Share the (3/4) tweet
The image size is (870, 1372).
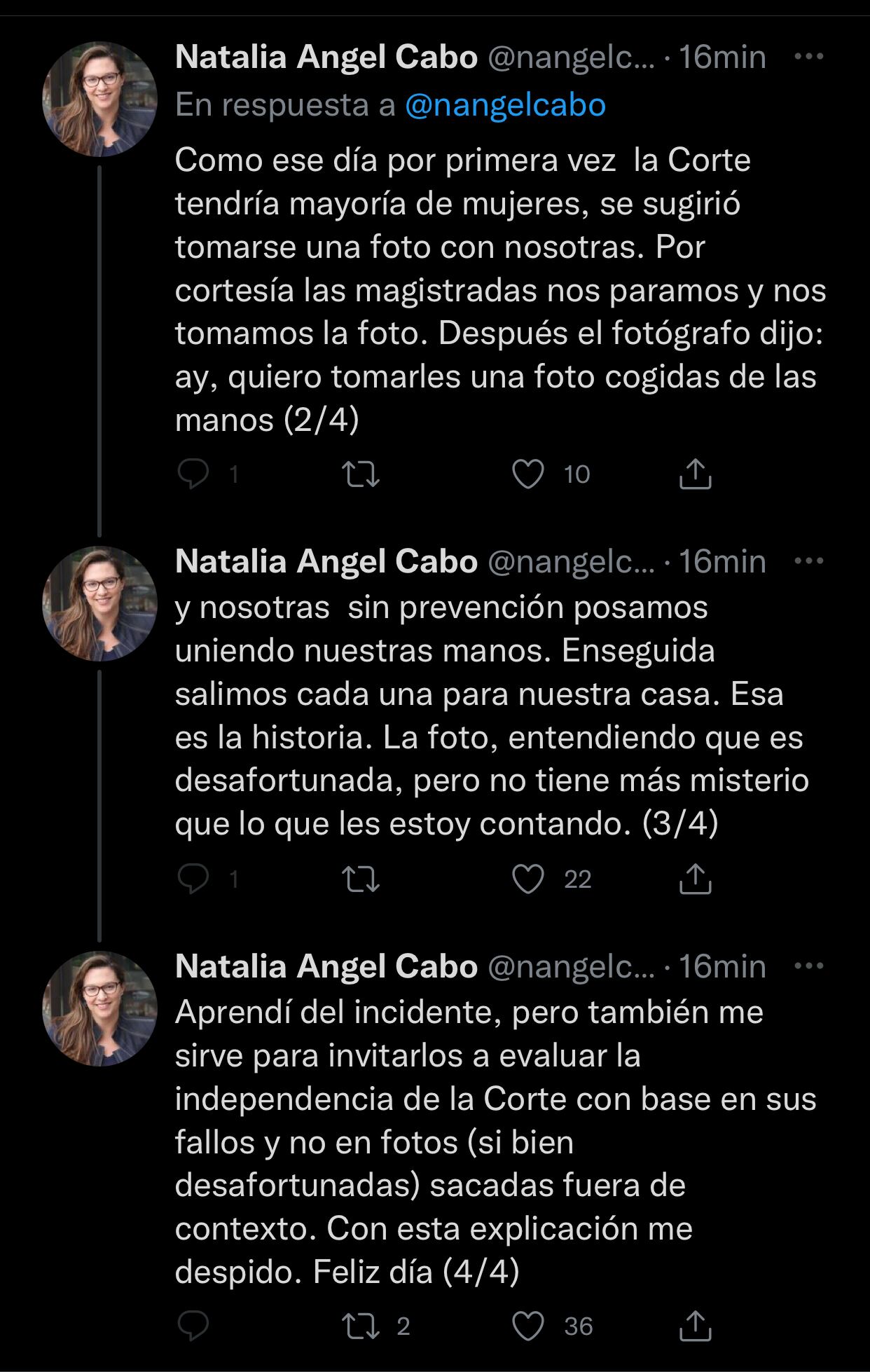695,879
